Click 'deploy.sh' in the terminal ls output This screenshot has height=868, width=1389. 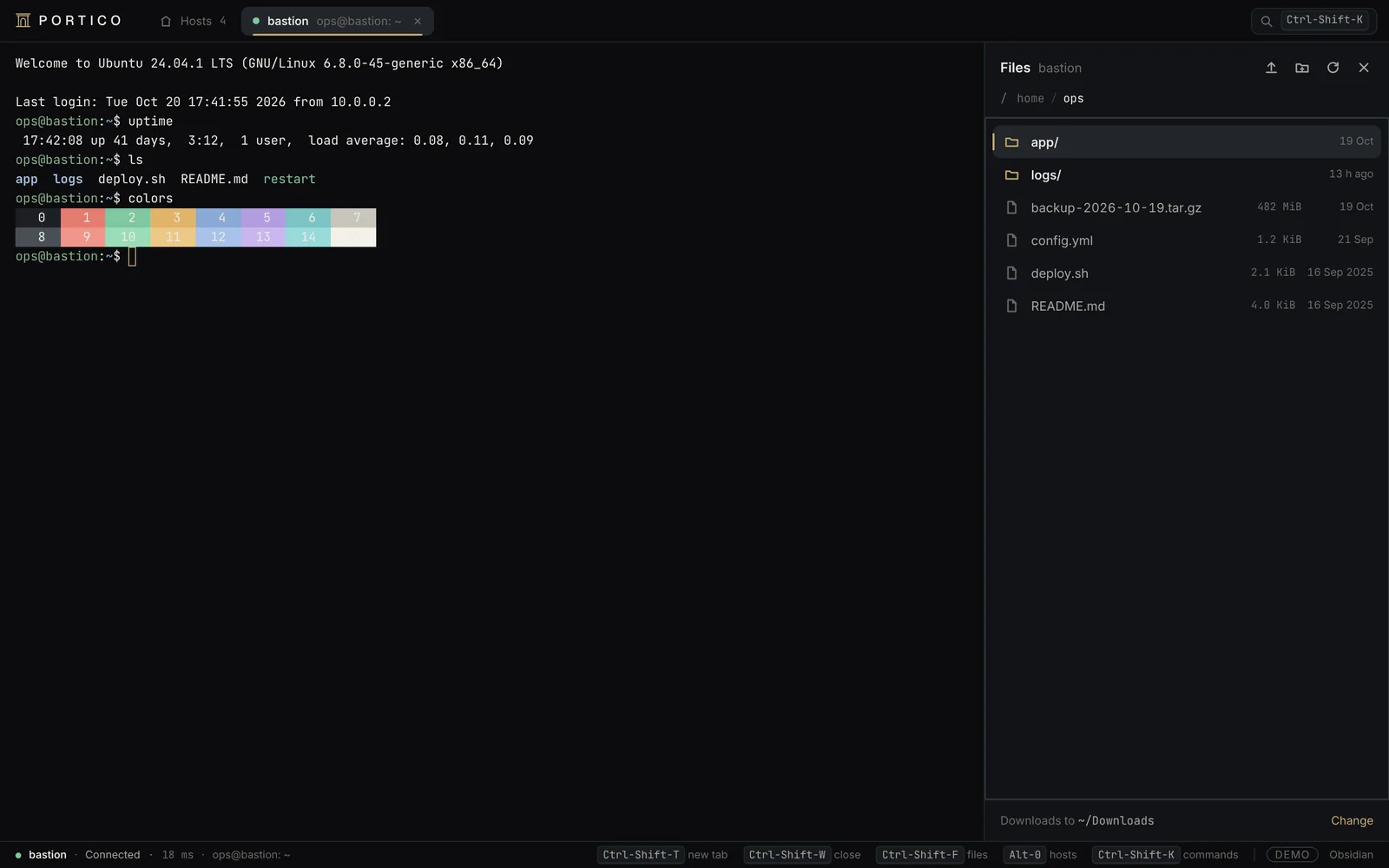click(132, 179)
